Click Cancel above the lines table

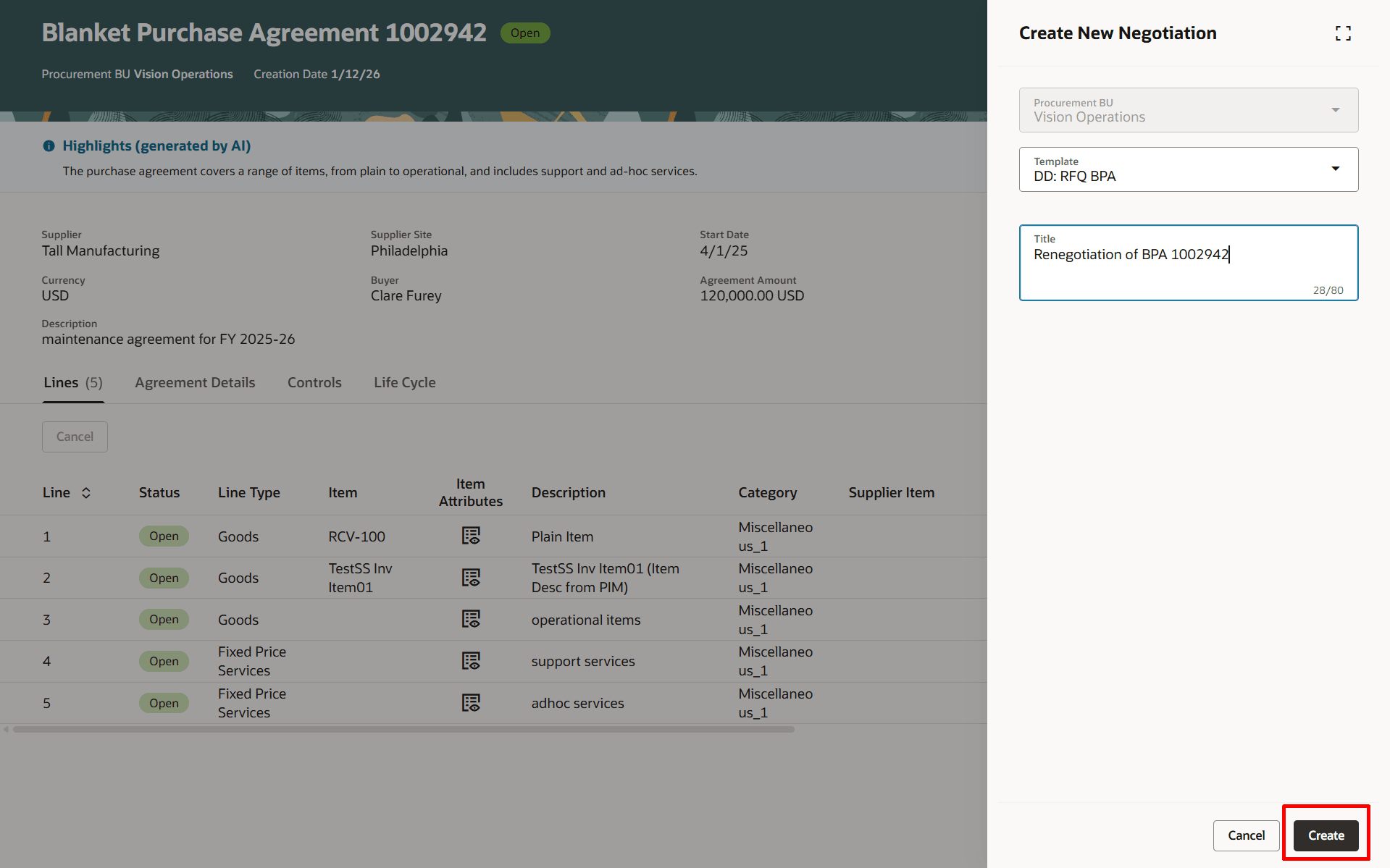[x=75, y=437]
